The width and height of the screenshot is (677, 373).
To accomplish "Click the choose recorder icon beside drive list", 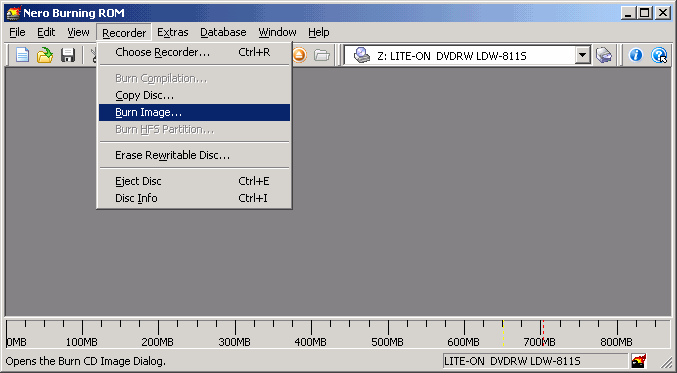I will 604,55.
